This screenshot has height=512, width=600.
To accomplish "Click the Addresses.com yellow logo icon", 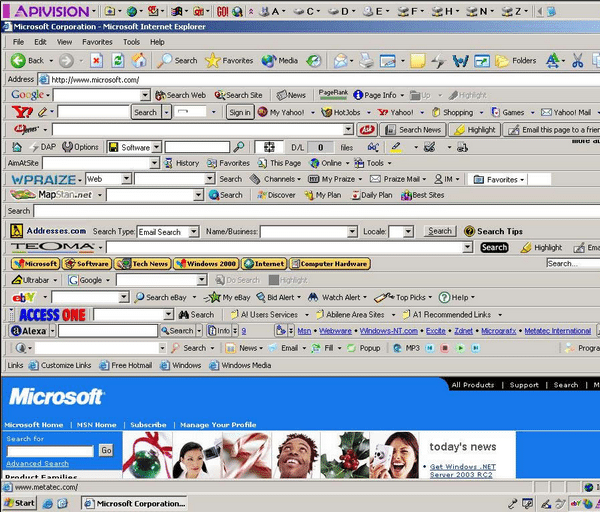I will click(x=16, y=231).
